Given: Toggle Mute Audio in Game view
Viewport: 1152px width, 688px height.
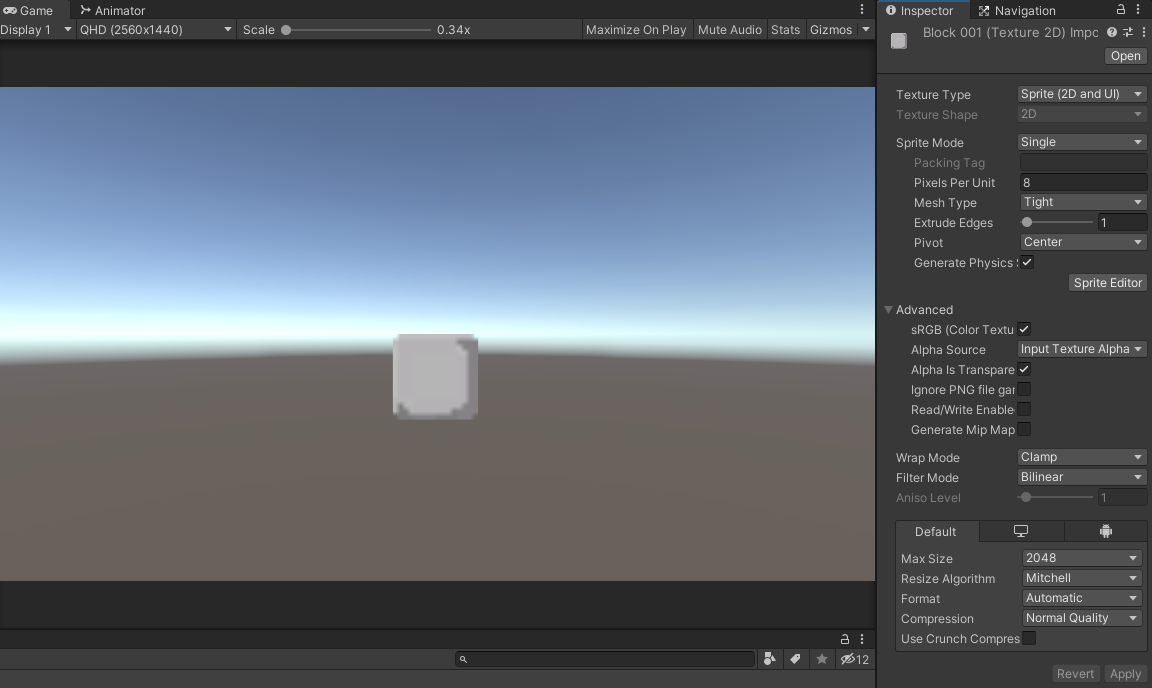Looking at the screenshot, I should point(730,29).
